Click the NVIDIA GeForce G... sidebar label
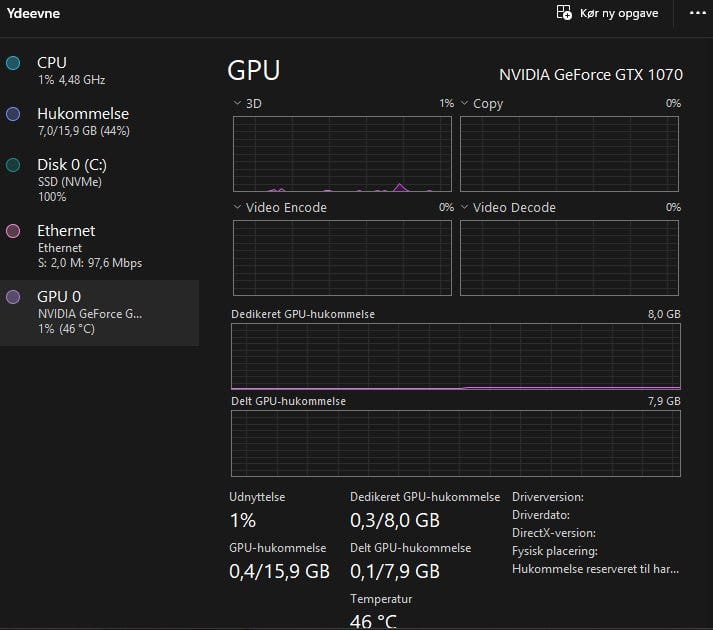 [90, 314]
